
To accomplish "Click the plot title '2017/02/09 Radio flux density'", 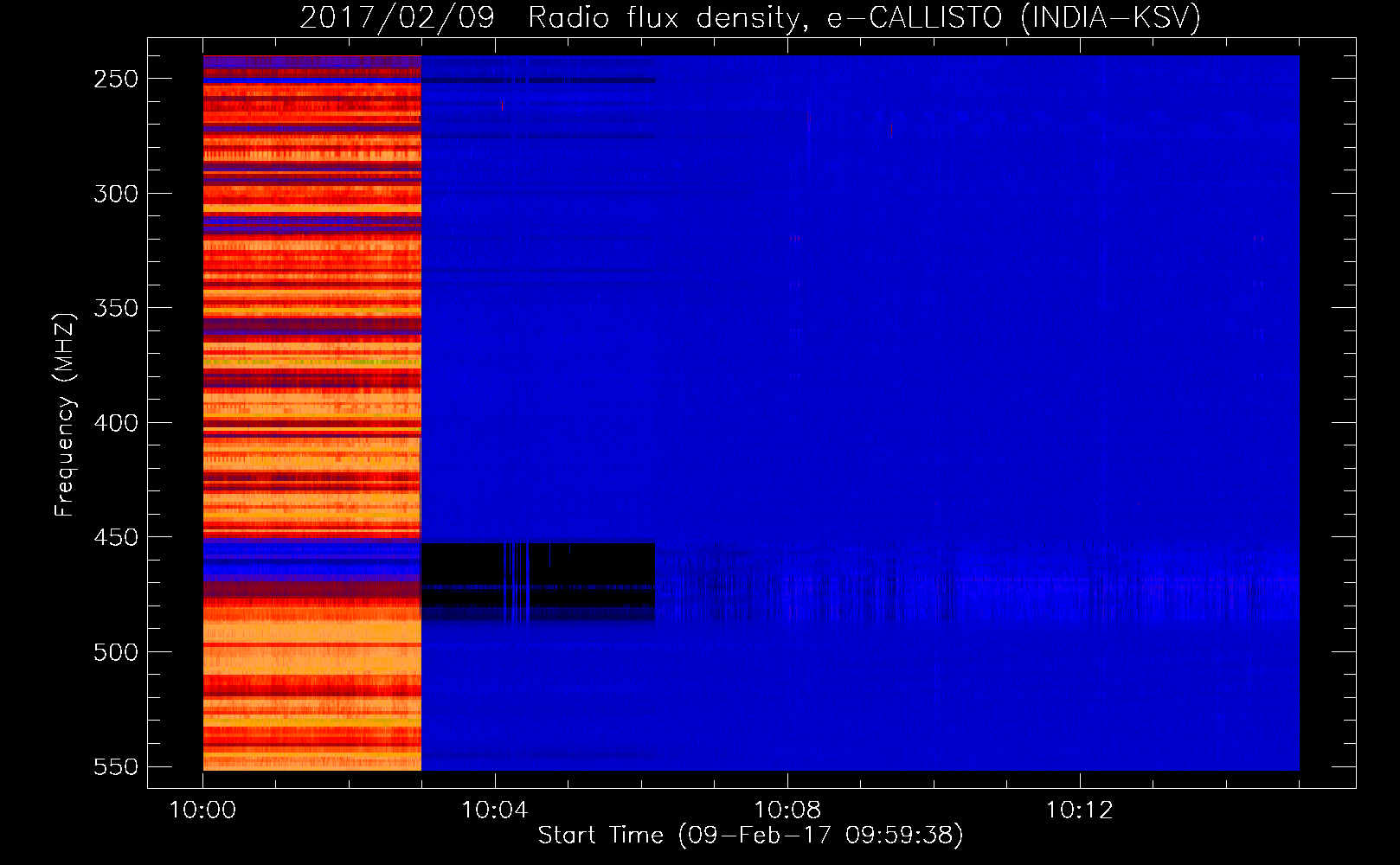I will [x=750, y=18].
